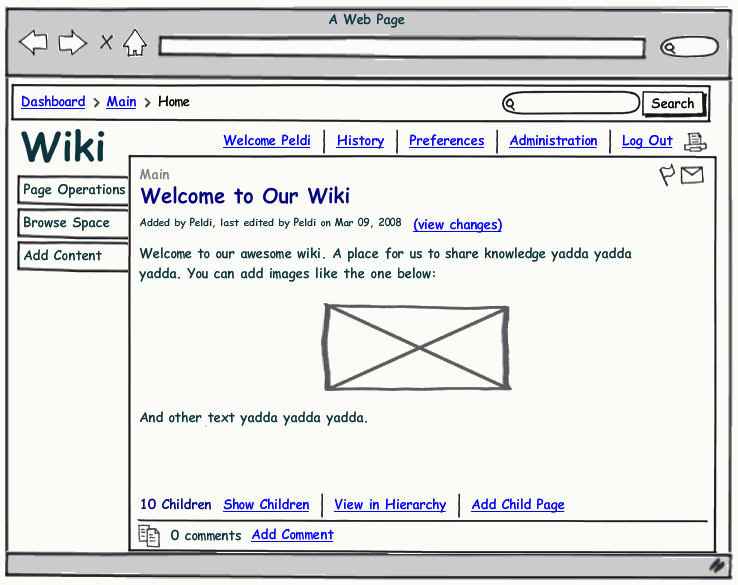The image size is (738, 585).
Task: Click the Show Children link
Action: (266, 505)
